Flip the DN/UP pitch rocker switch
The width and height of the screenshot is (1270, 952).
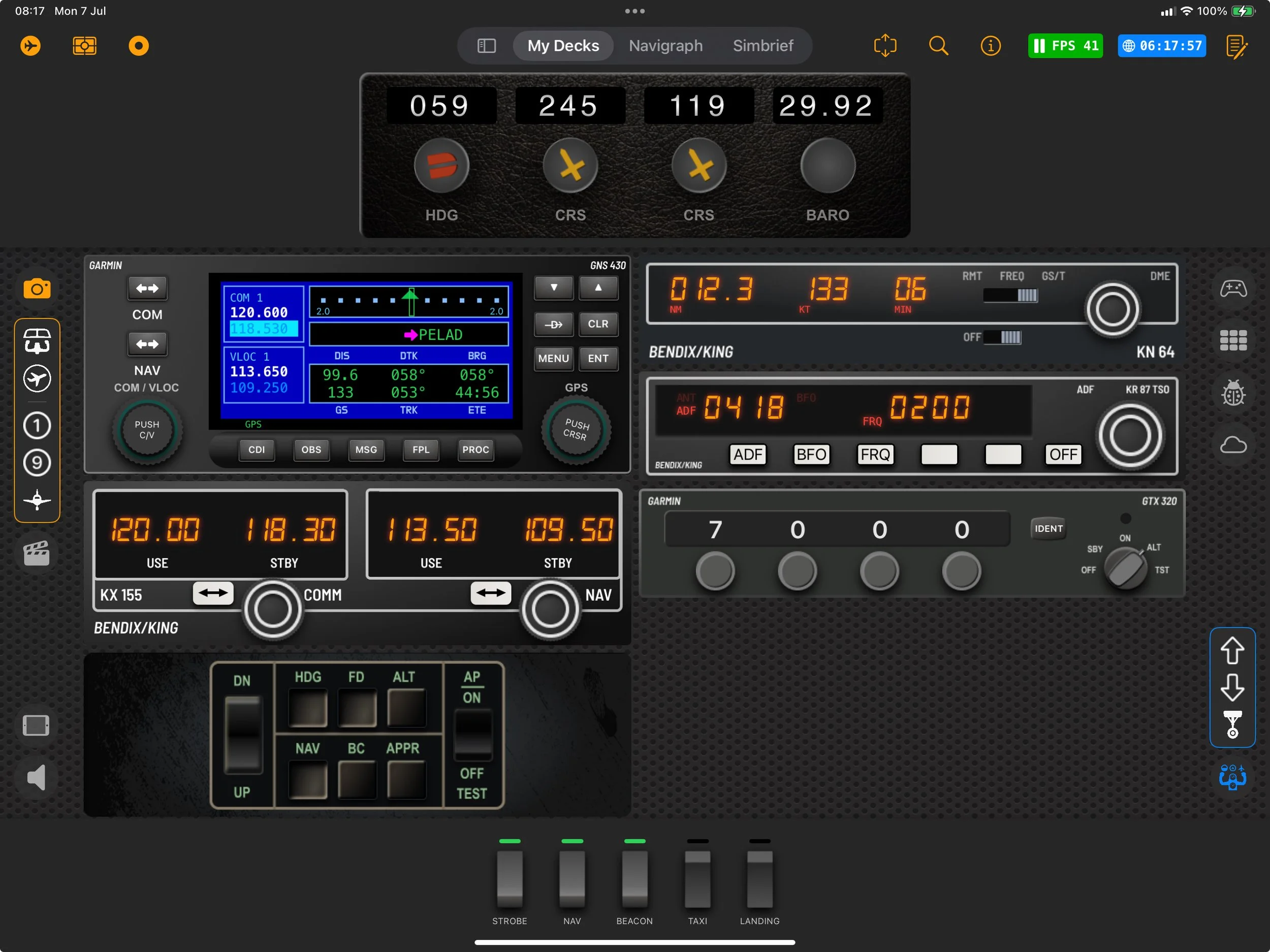pos(243,735)
